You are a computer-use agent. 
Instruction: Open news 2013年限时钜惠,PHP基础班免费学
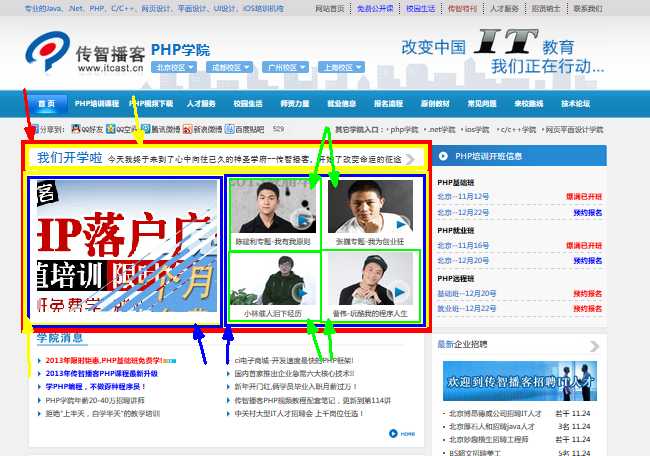104,360
